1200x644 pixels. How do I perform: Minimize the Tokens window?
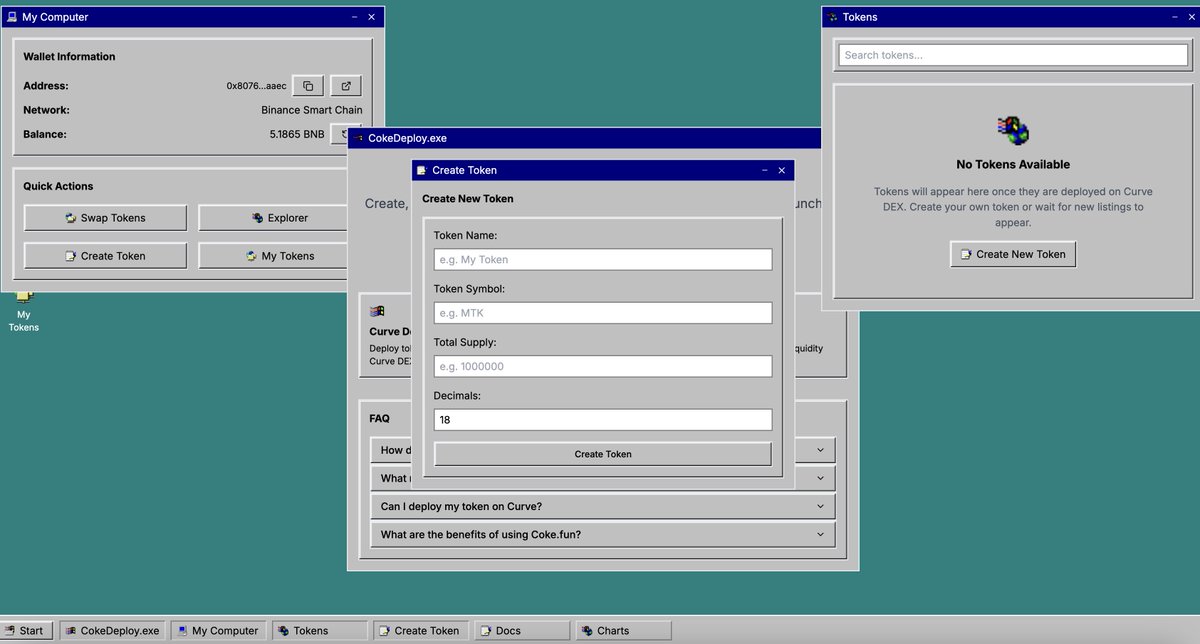tap(1175, 17)
